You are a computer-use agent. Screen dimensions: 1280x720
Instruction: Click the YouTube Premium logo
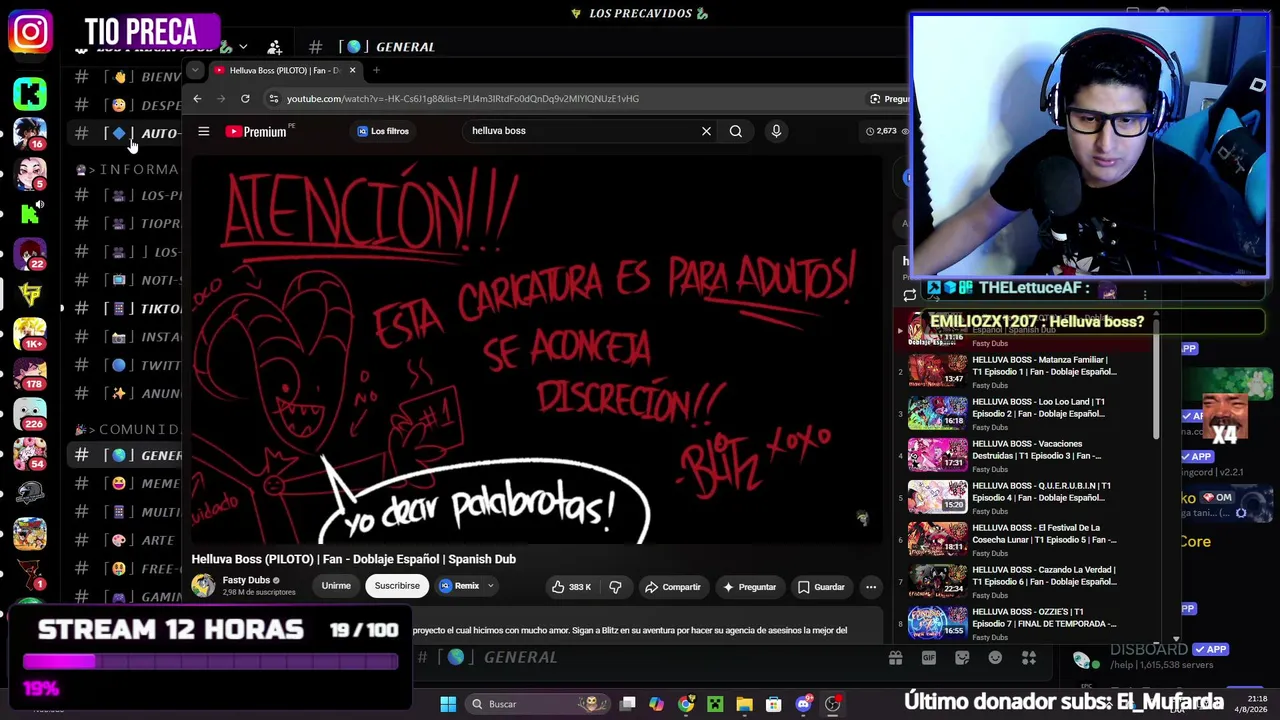[256, 131]
